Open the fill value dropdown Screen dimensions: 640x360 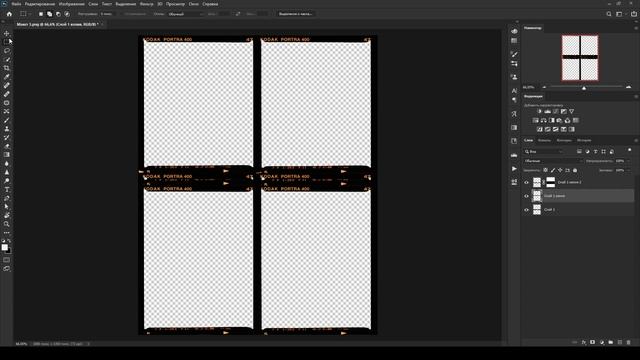(x=628, y=170)
